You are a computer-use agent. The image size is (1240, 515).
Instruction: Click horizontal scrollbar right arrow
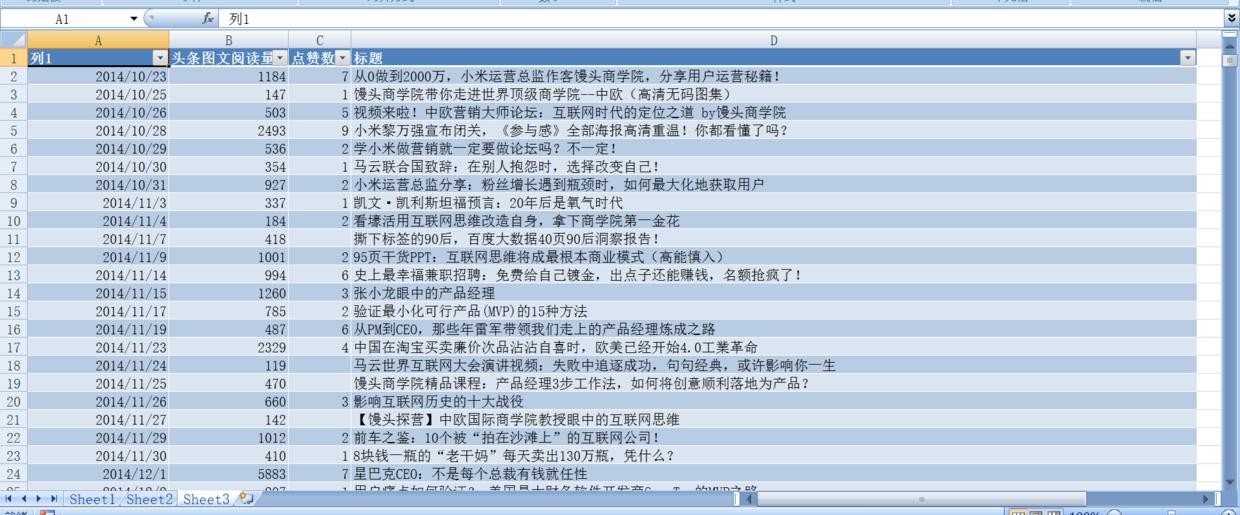point(1206,498)
